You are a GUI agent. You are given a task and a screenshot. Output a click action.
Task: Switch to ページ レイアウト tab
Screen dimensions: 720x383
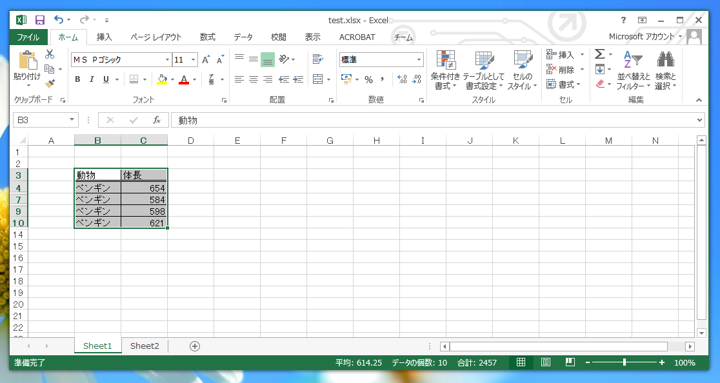(156, 37)
